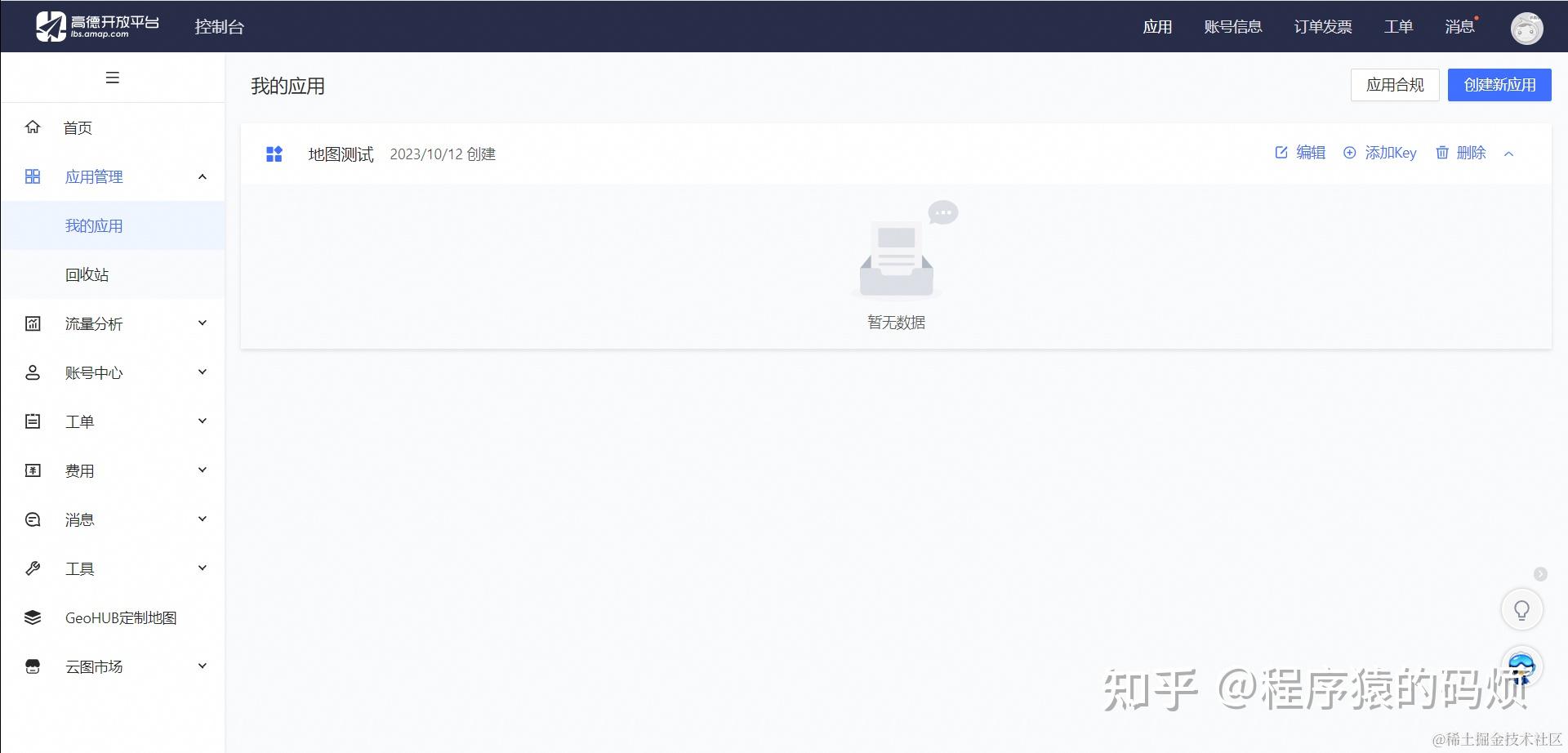Collapse the 应用管理 section chevron
The height and width of the screenshot is (753, 1568).
point(203,176)
